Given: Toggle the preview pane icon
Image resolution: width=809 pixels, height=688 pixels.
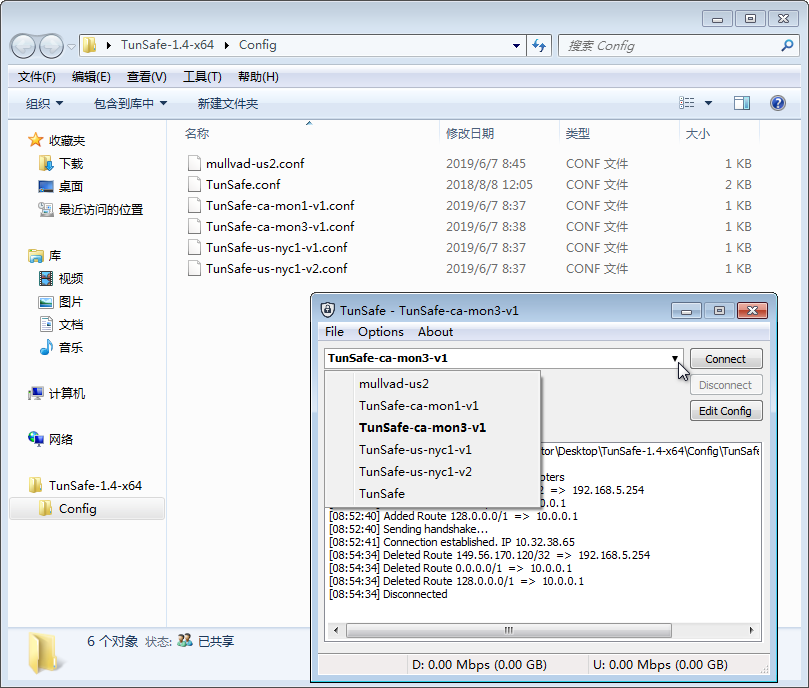Looking at the screenshot, I should pos(742,103).
